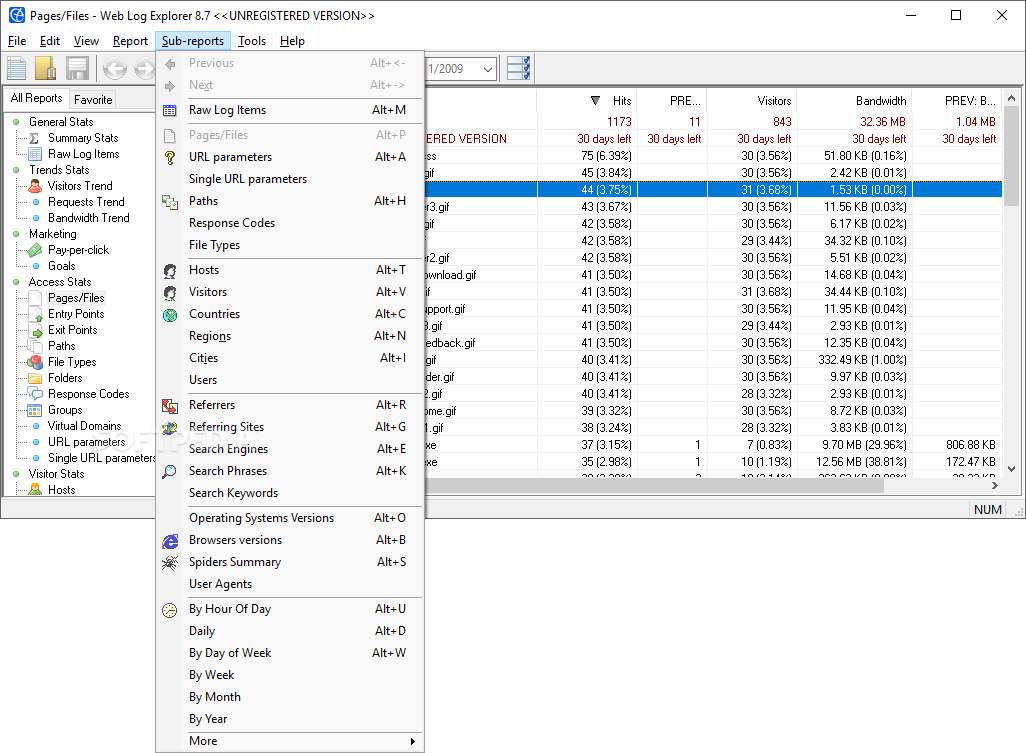
Task: Switch to the All Reports tab
Action: (x=37, y=98)
